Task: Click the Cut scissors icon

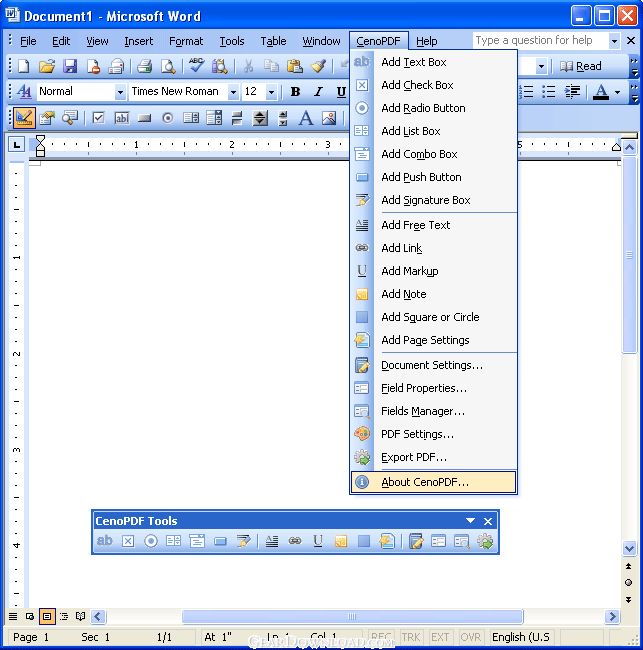Action: point(248,66)
